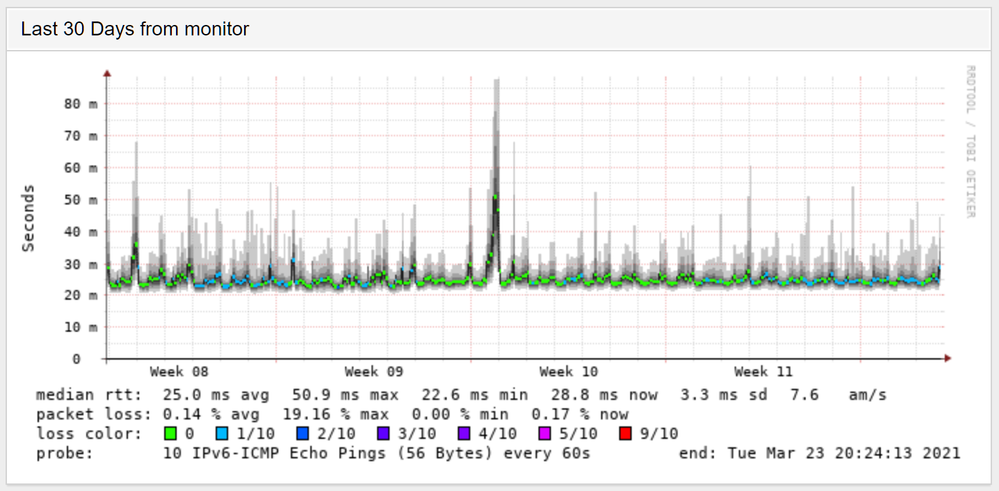This screenshot has height=491, width=999.
Task: Click the 'Last 30 Days from monitor' heading
Action: [x=135, y=29]
